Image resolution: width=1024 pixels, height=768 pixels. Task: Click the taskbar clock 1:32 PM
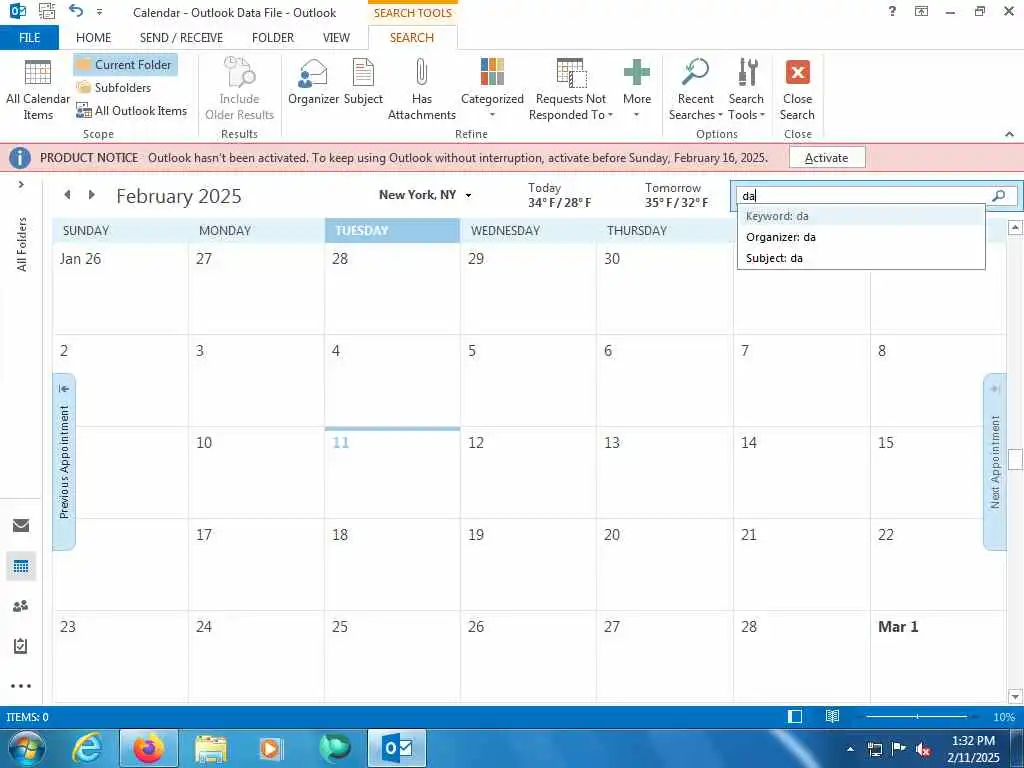pos(973,741)
